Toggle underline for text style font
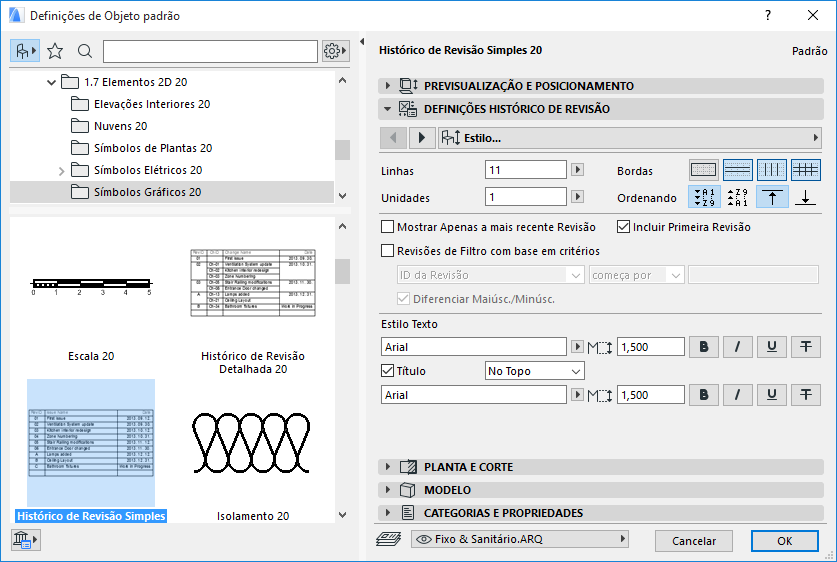The width and height of the screenshot is (837, 562). [772, 347]
